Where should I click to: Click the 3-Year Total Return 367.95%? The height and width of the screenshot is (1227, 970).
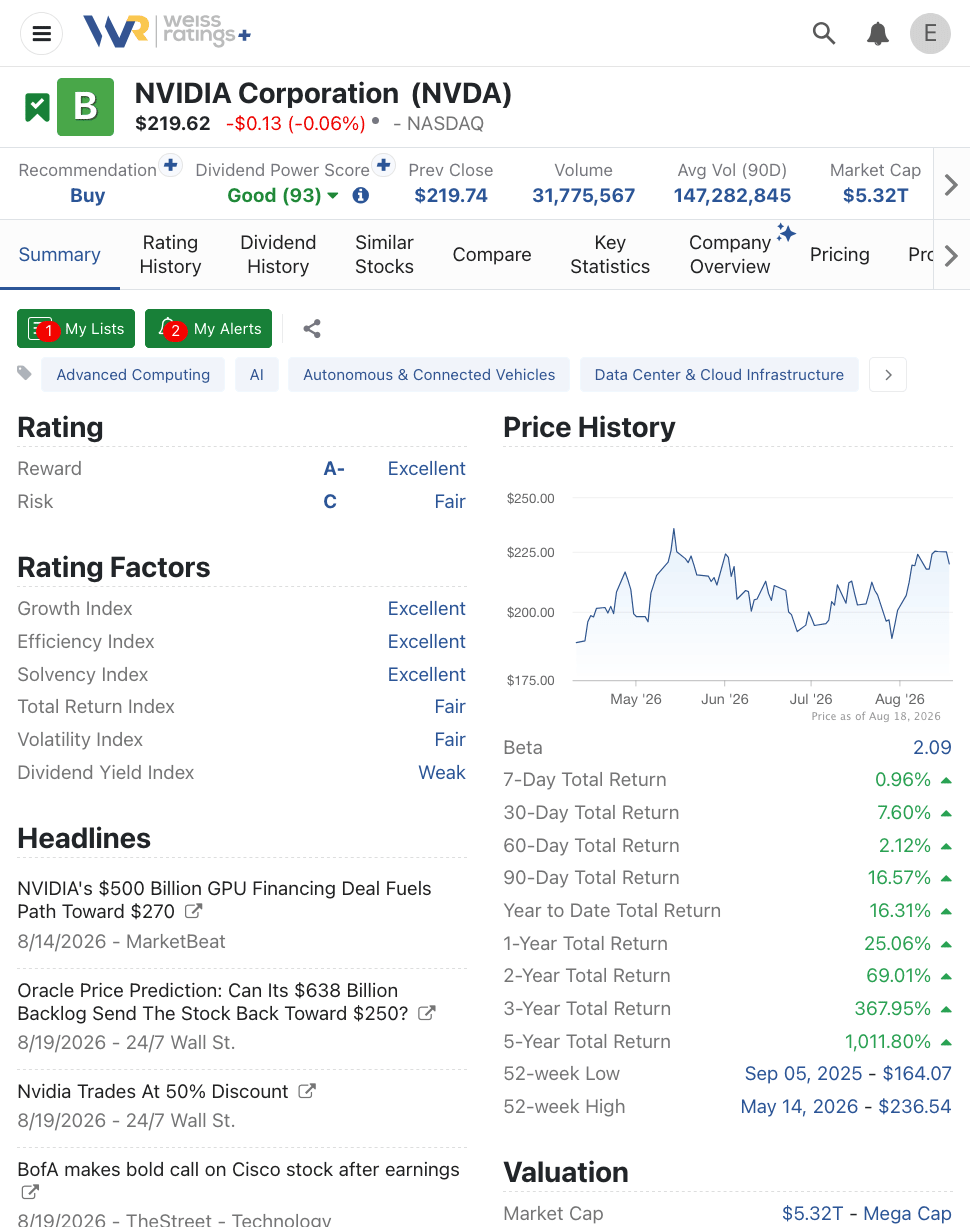point(893,1009)
